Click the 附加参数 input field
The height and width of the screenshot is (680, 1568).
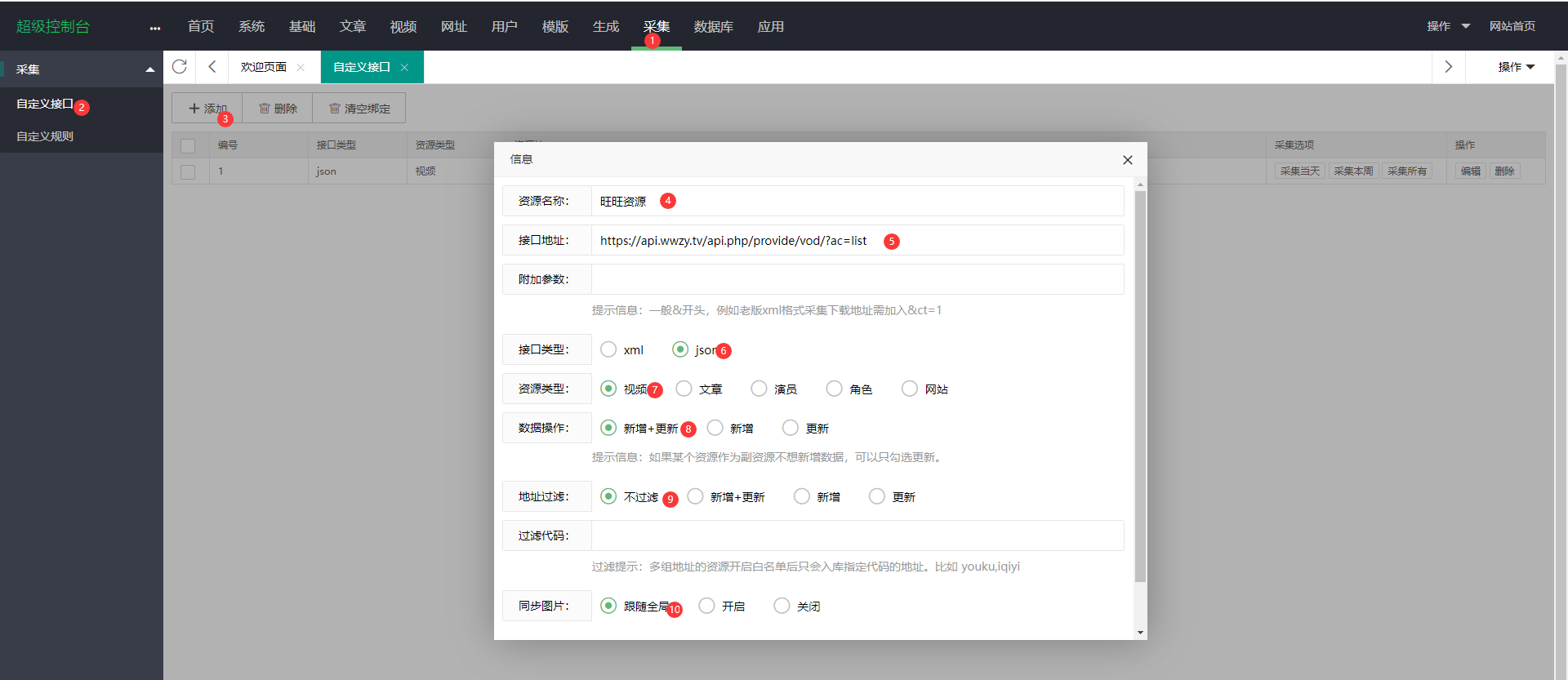[857, 279]
